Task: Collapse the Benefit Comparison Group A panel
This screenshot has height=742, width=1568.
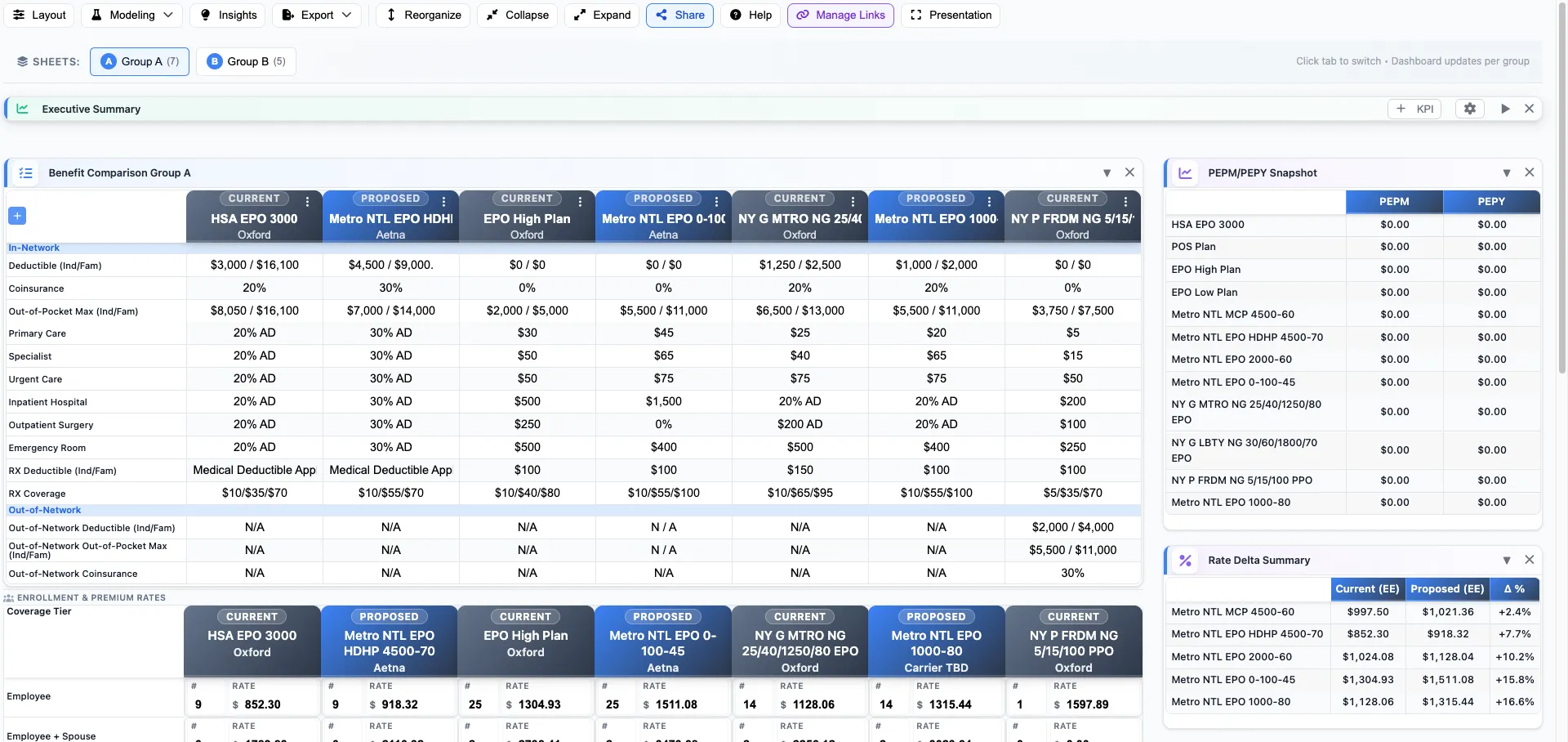Action: (1107, 172)
